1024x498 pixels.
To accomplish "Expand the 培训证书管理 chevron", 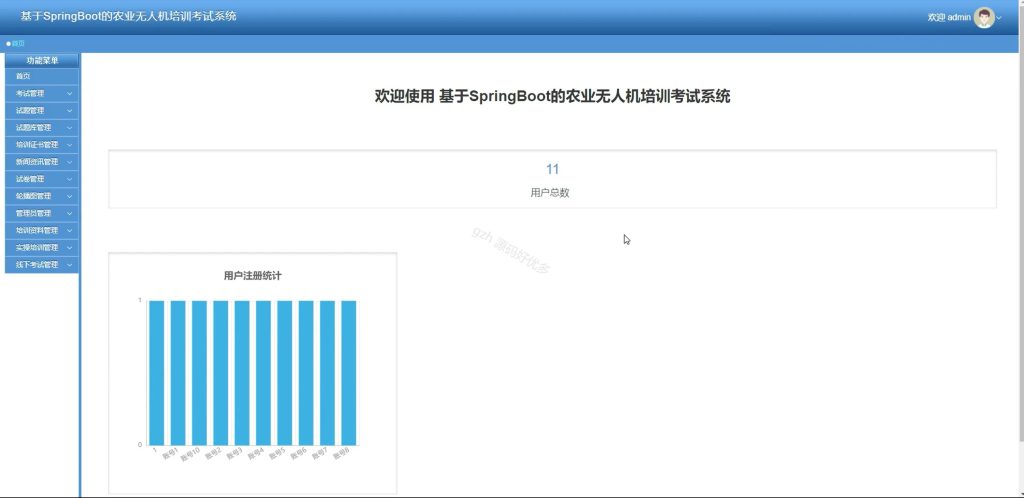I will (69, 145).
